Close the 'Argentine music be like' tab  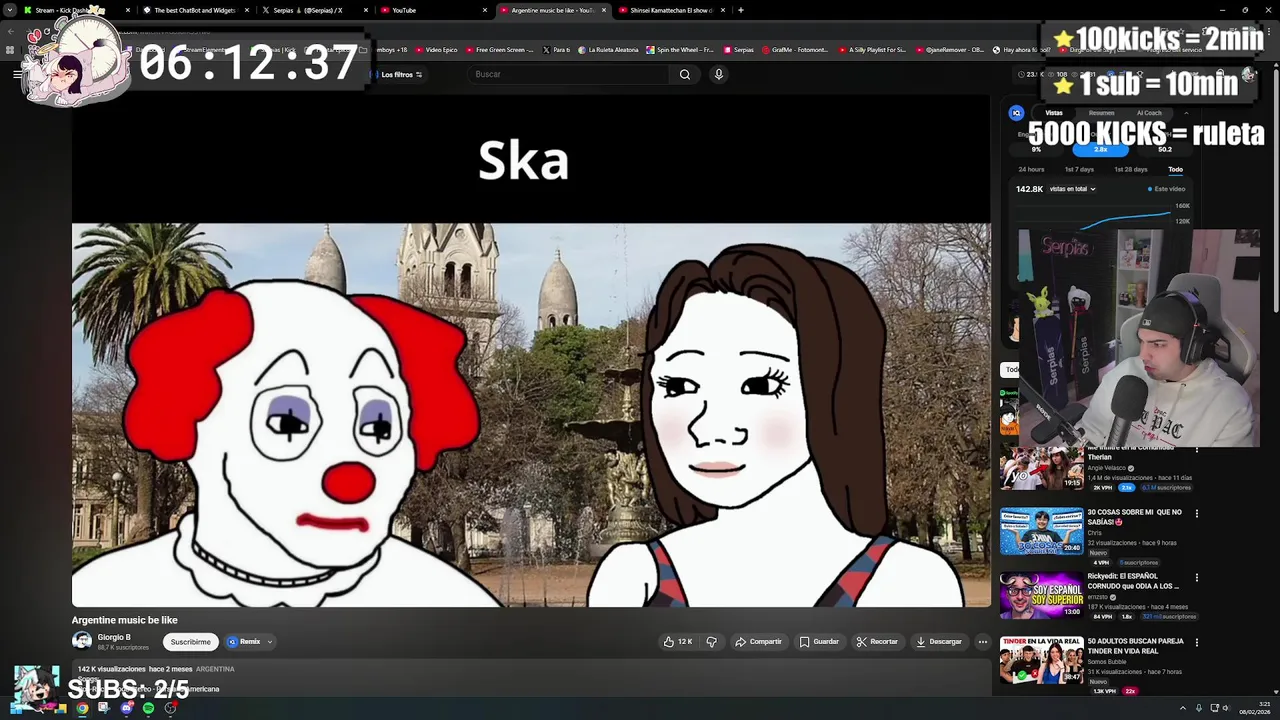click(x=604, y=10)
